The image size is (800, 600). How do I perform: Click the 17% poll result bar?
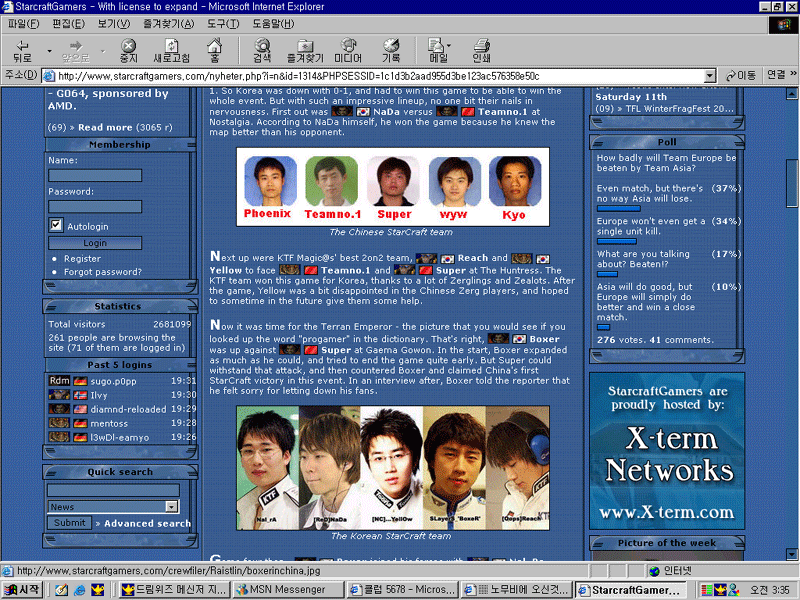click(x=607, y=274)
